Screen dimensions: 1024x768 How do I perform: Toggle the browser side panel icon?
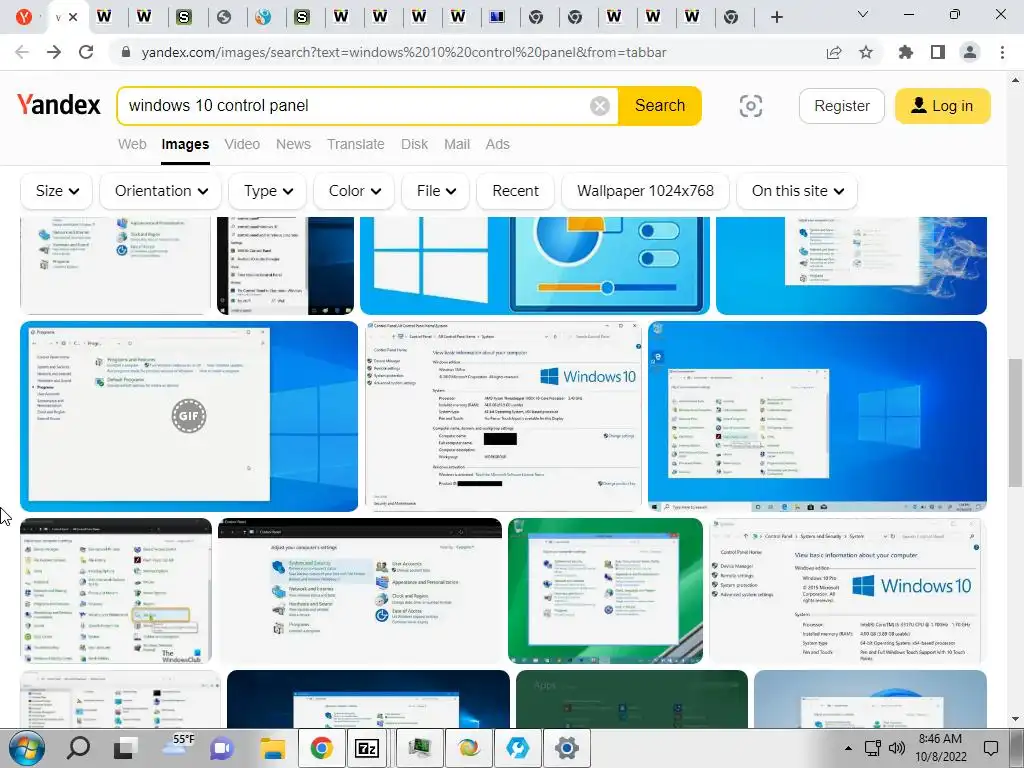pos(938,52)
